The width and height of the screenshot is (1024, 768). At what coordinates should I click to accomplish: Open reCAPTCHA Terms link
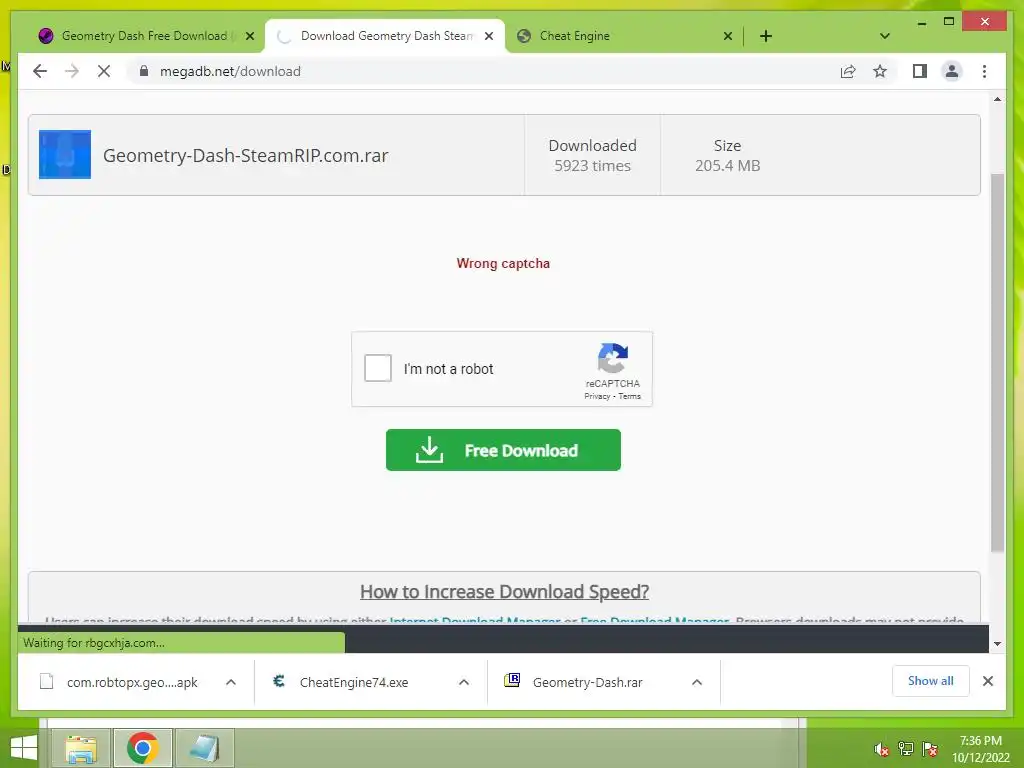point(630,396)
